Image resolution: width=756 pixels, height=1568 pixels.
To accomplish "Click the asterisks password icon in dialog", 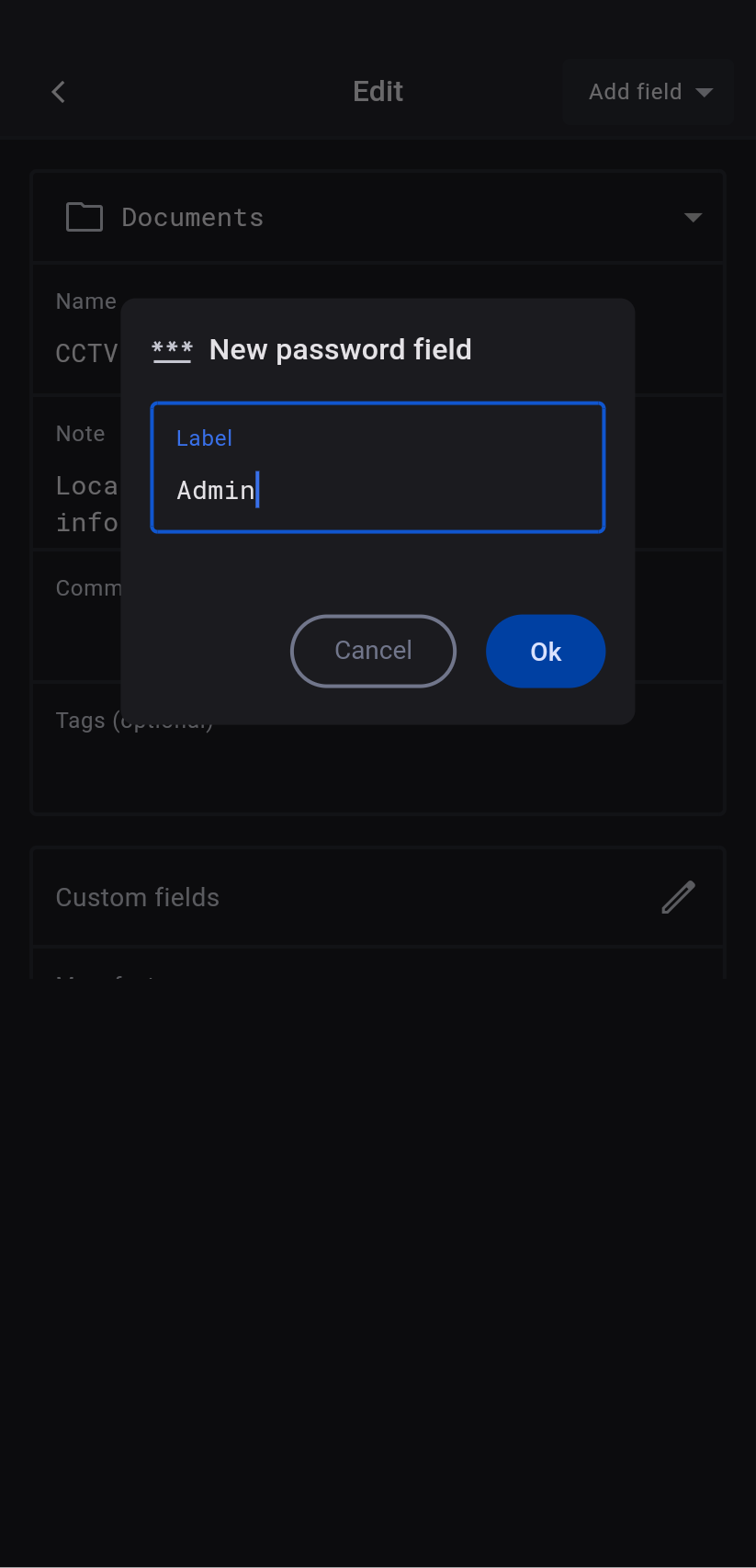I will click(x=172, y=350).
